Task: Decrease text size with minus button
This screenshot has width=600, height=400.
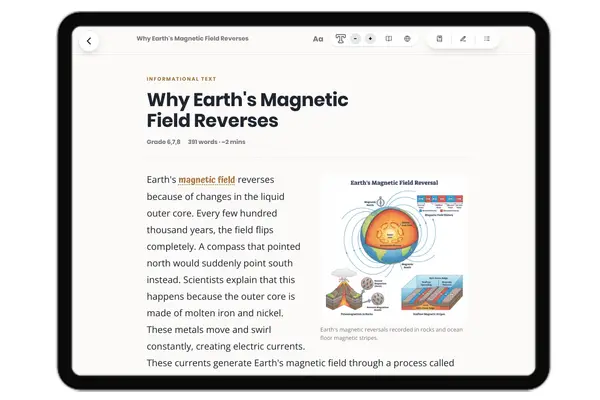Action: click(x=355, y=39)
